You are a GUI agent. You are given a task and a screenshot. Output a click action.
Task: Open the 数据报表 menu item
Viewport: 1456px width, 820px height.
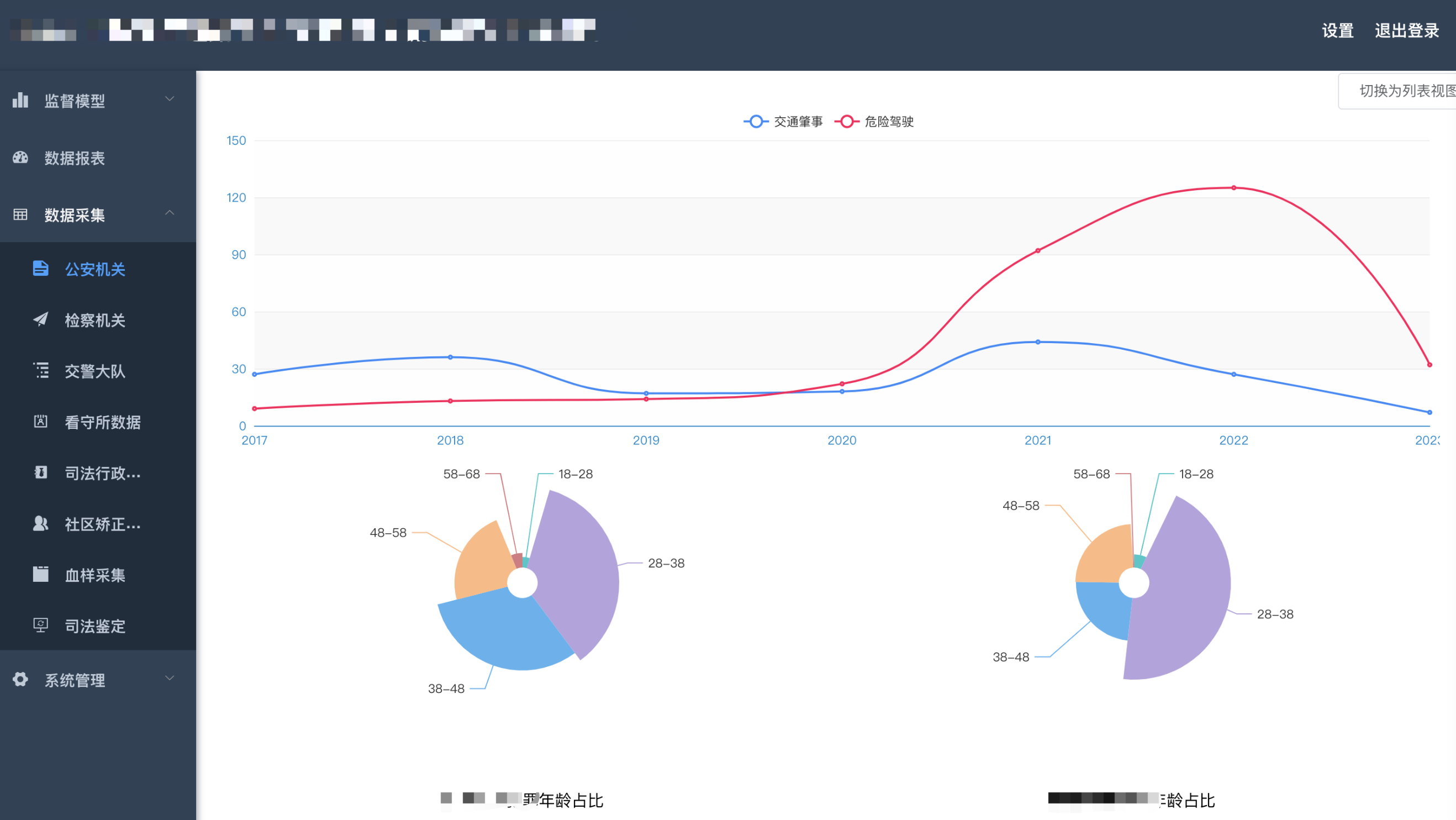[98, 158]
